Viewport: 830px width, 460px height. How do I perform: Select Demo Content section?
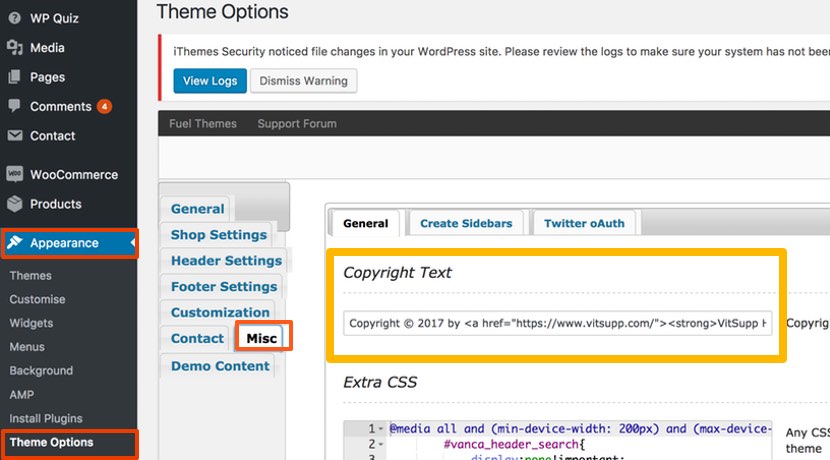pyautogui.click(x=220, y=366)
